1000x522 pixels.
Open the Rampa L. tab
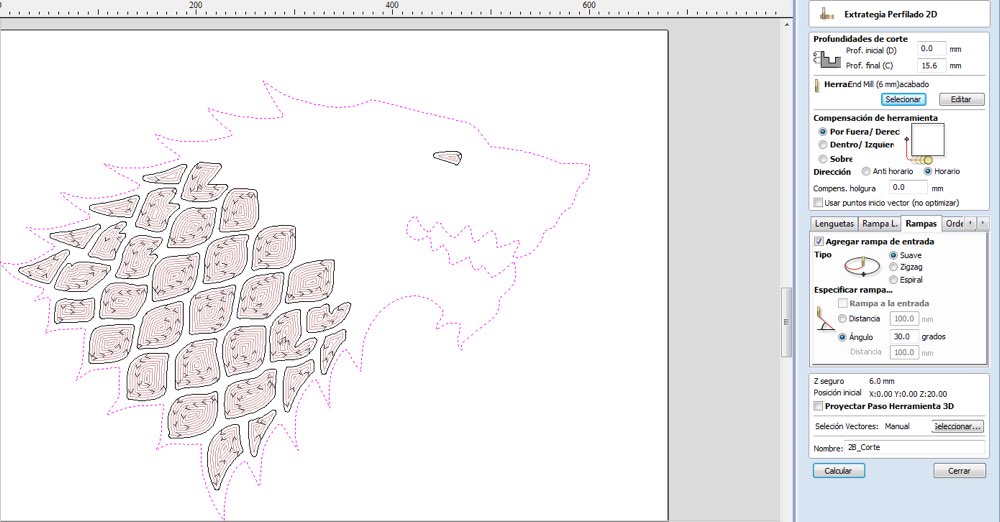[879, 224]
